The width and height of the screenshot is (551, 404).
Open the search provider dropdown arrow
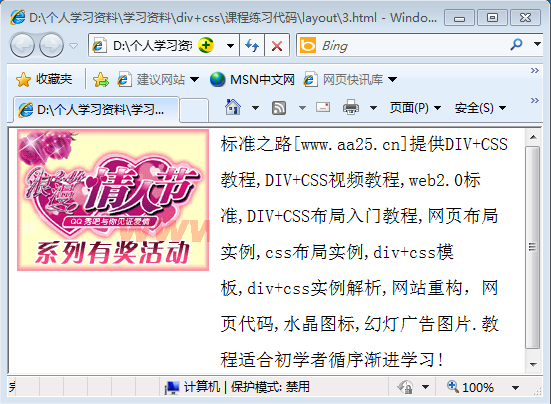coord(537,44)
